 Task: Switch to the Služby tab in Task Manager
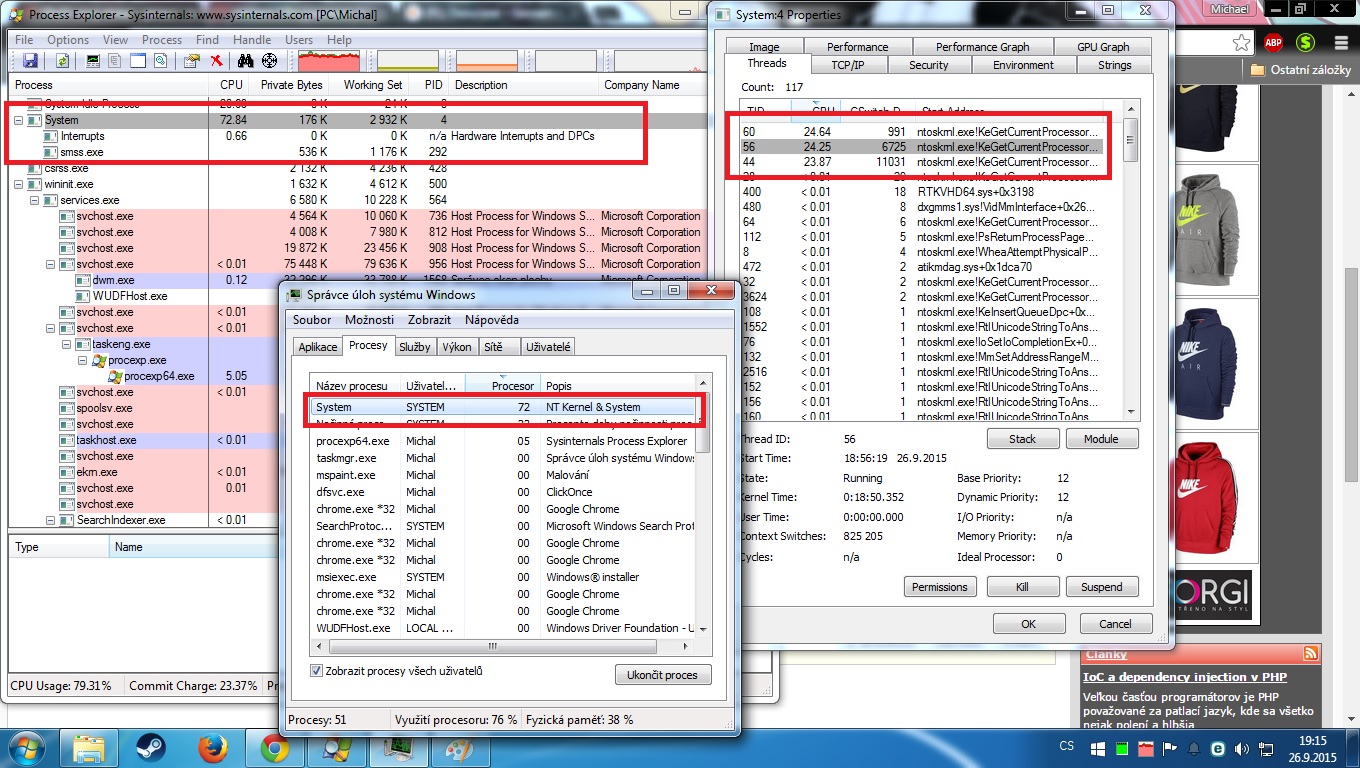pyautogui.click(x=415, y=347)
